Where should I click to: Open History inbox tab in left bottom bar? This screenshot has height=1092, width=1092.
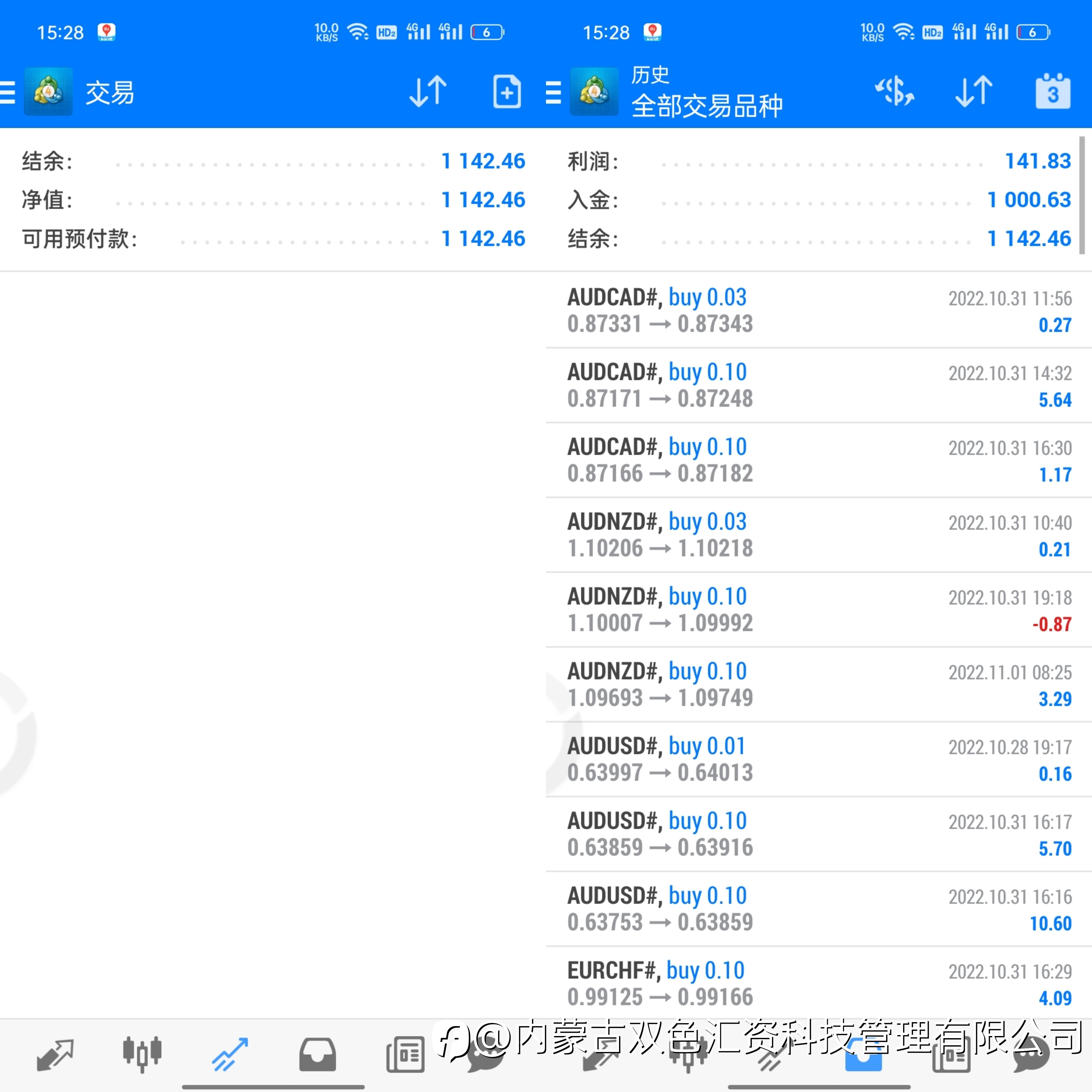tap(318, 1055)
